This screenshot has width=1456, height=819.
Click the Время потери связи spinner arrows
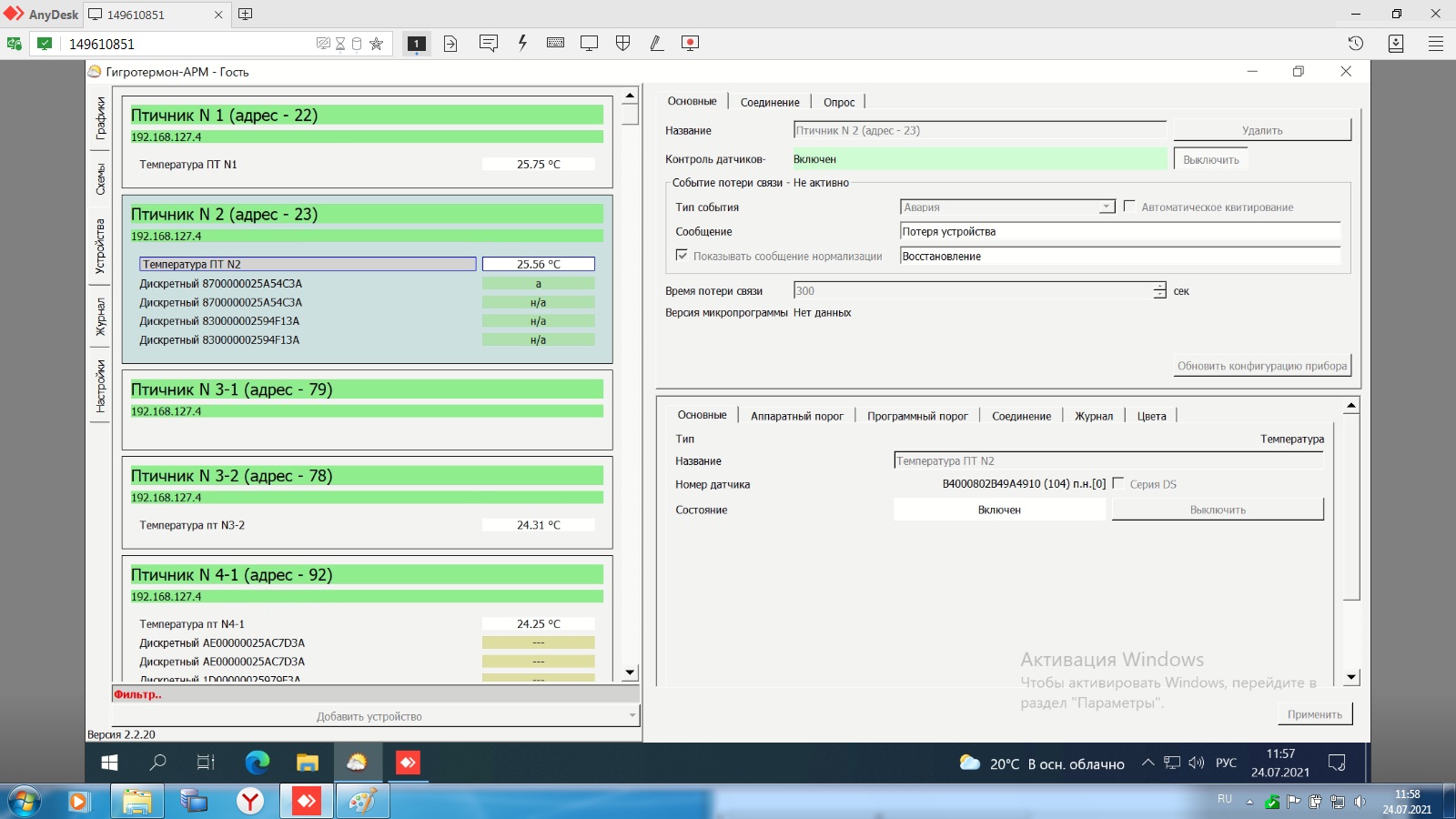click(1159, 290)
